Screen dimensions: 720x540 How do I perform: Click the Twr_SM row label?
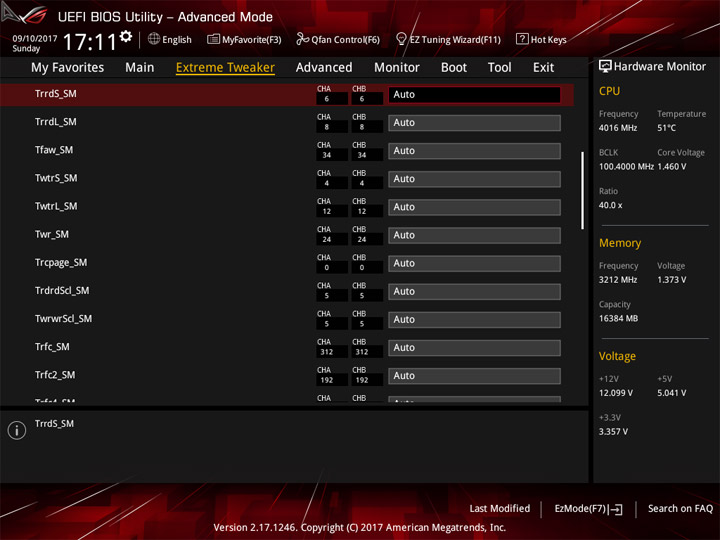point(52,234)
